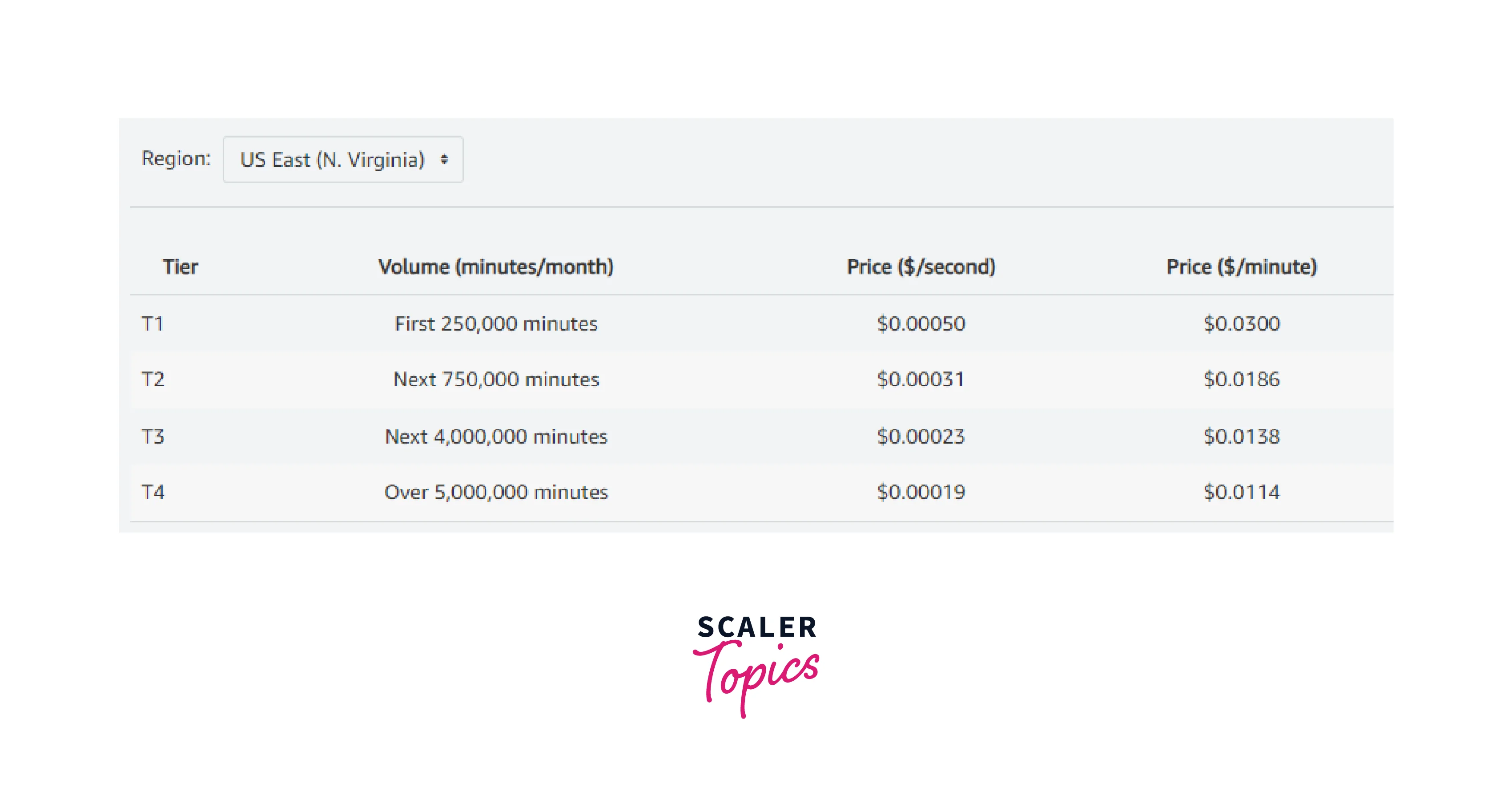The width and height of the screenshot is (1512, 804).
Task: Click the up-down arrow in the Region selector
Action: (444, 160)
